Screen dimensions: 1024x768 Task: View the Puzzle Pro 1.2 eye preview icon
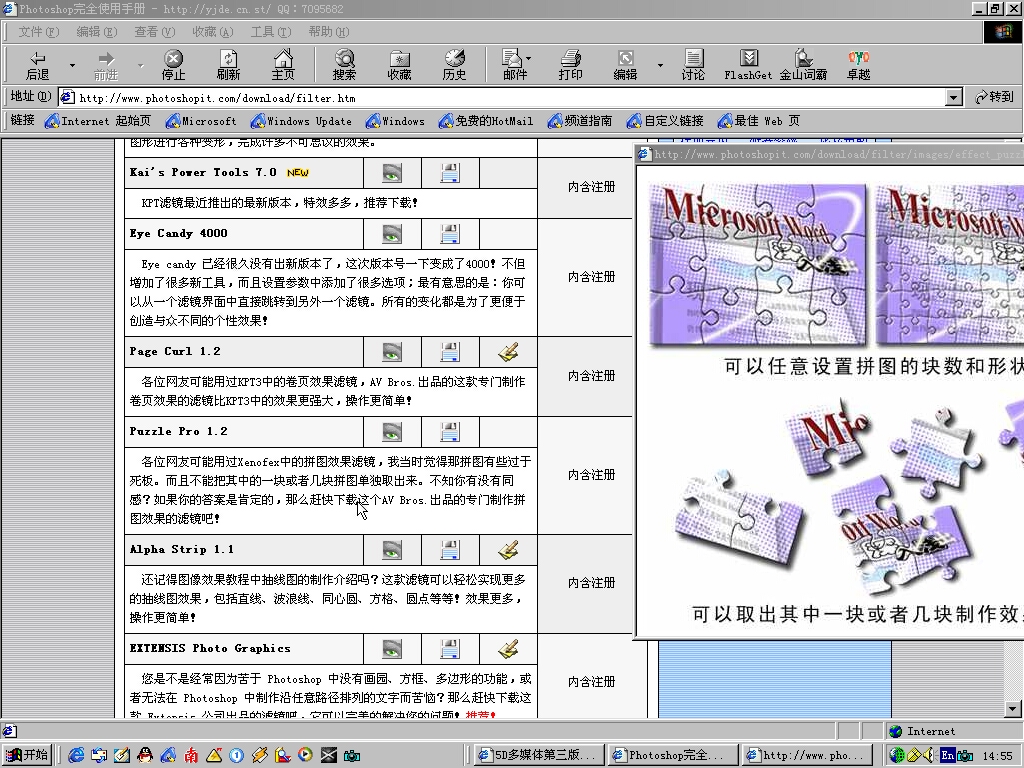(x=392, y=432)
